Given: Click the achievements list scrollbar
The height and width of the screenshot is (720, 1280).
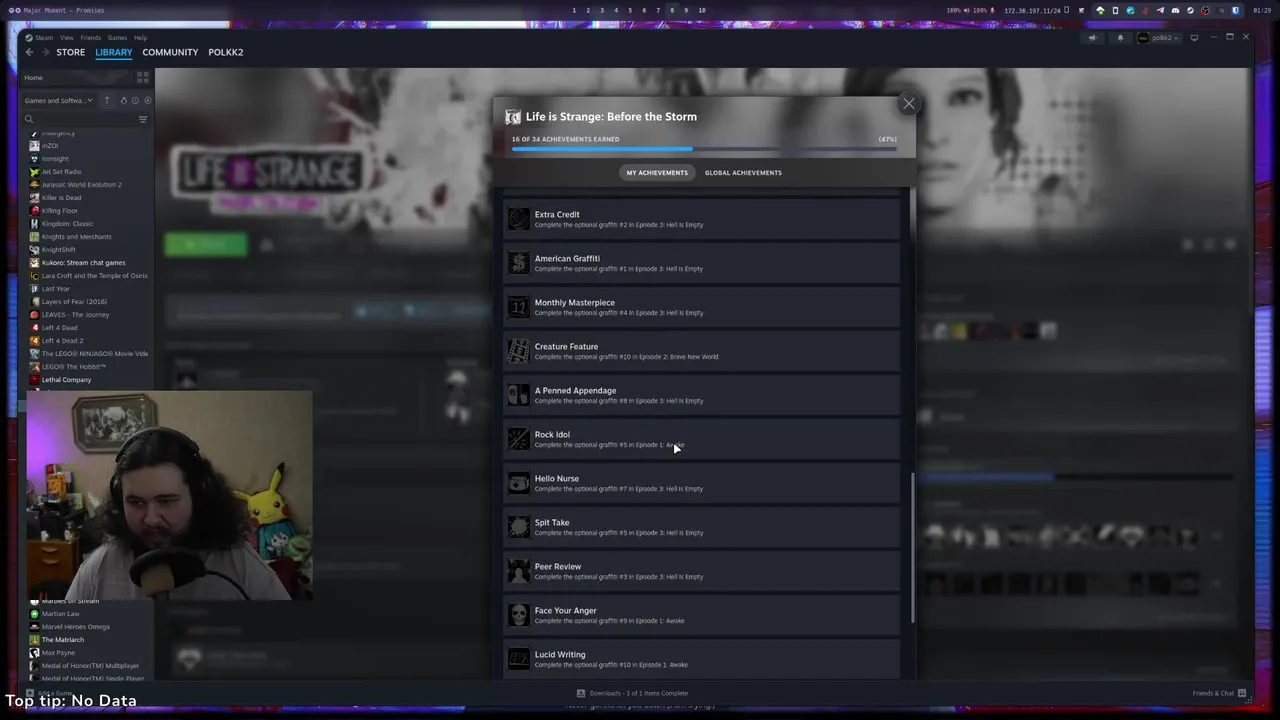Looking at the screenshot, I should 913,549.
